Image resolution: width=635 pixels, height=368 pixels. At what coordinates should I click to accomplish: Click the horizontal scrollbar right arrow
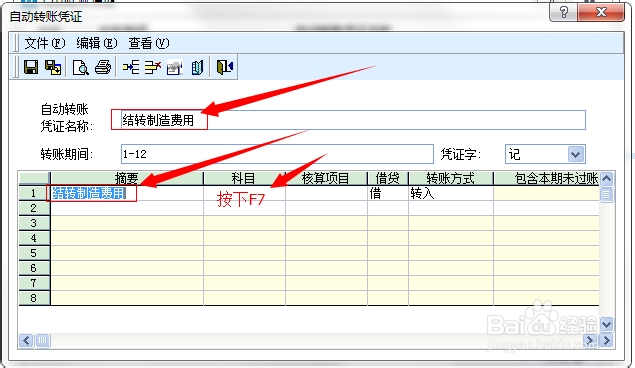pos(606,340)
